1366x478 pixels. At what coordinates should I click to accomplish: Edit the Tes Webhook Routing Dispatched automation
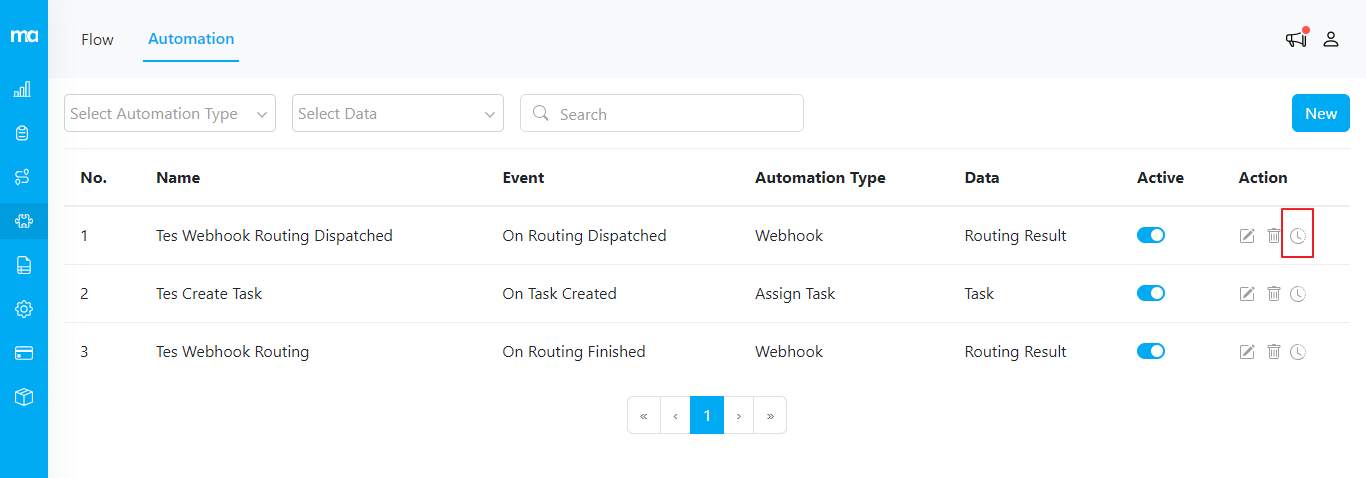[x=1247, y=236]
